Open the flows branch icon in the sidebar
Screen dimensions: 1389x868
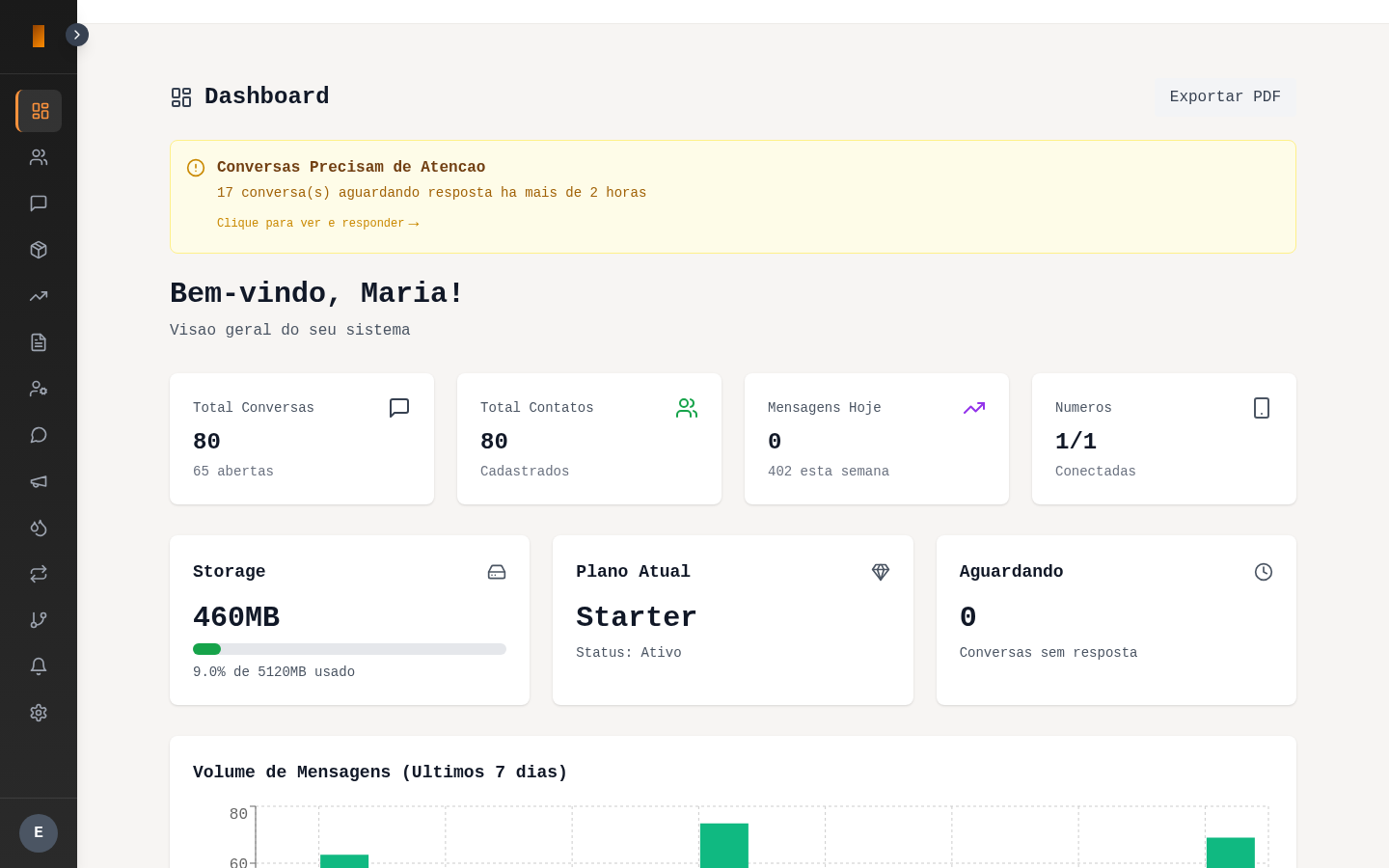[x=39, y=620]
